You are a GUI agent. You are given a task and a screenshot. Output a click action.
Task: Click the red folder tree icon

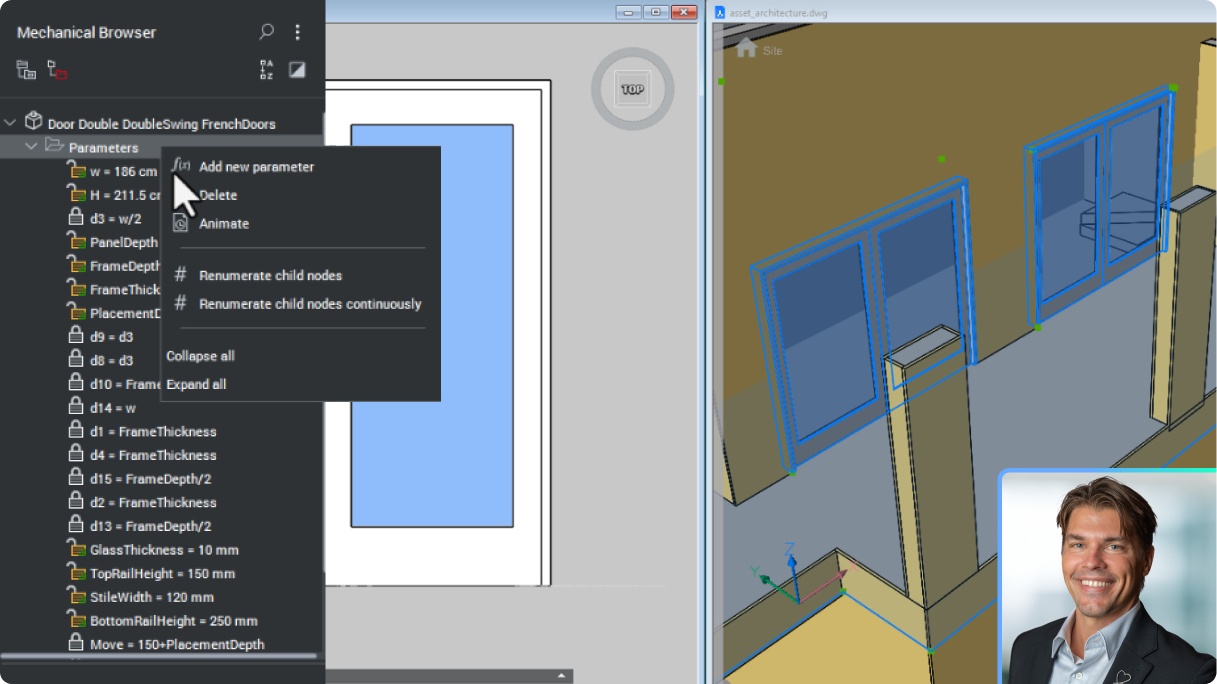tap(56, 69)
